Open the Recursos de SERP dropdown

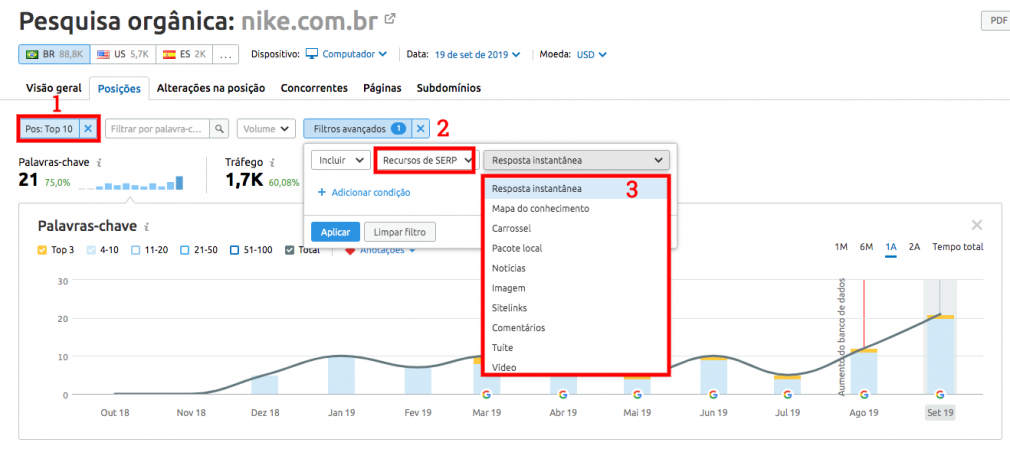click(x=426, y=160)
